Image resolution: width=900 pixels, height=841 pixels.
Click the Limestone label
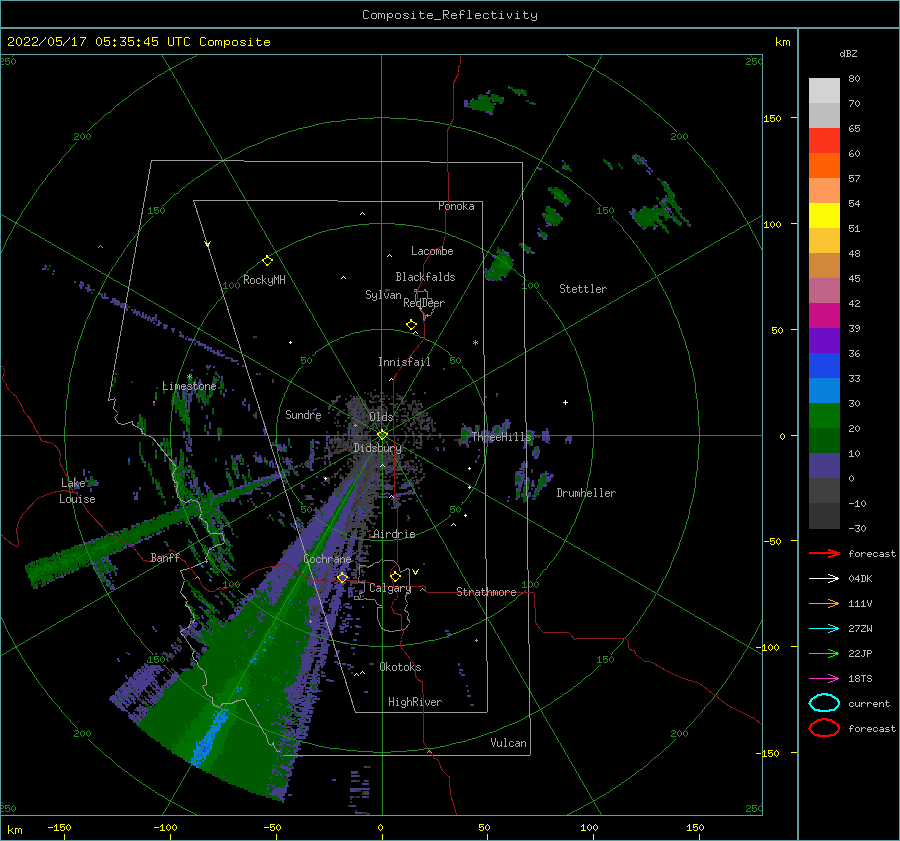click(189, 386)
